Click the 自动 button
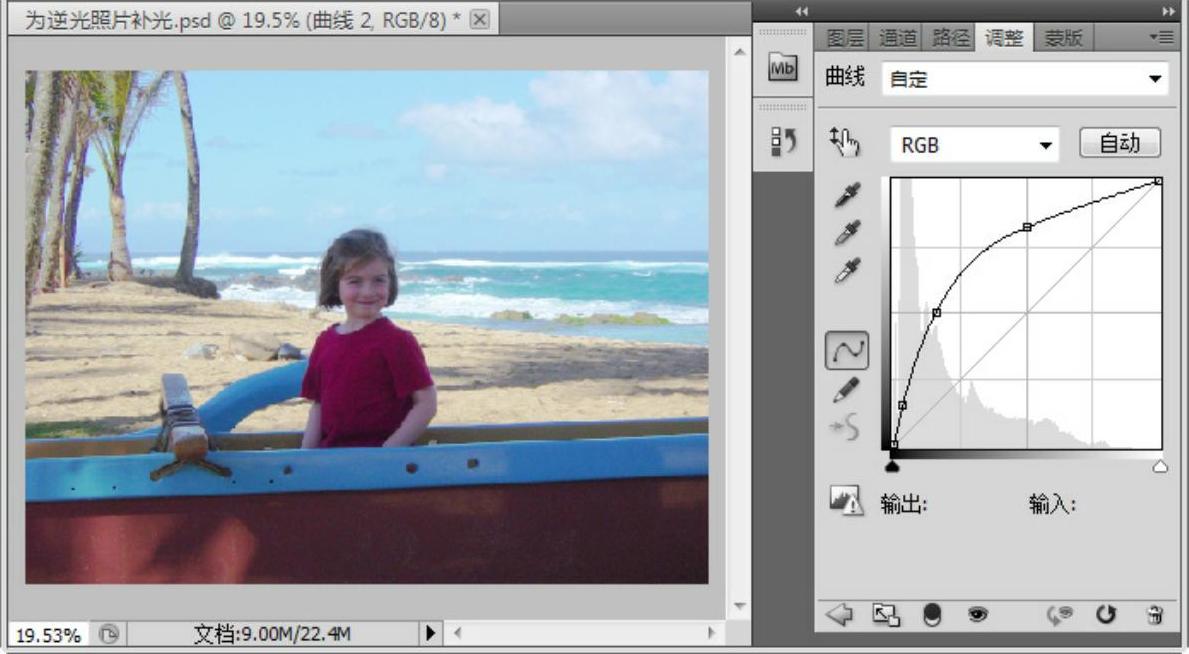Image resolution: width=1189 pixels, height=654 pixels. [1120, 144]
